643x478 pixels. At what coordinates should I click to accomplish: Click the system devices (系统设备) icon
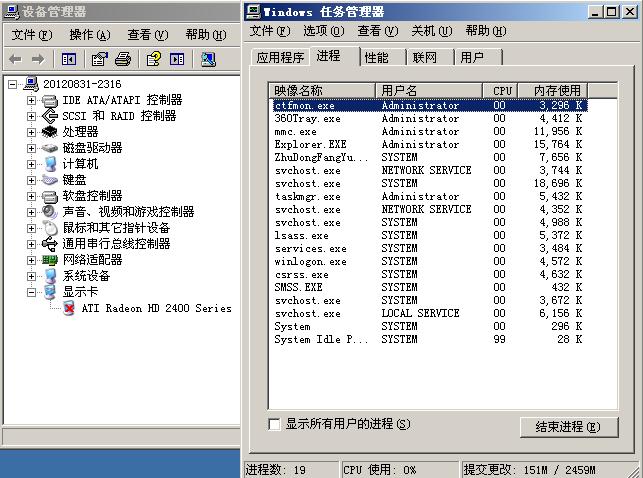point(50,276)
